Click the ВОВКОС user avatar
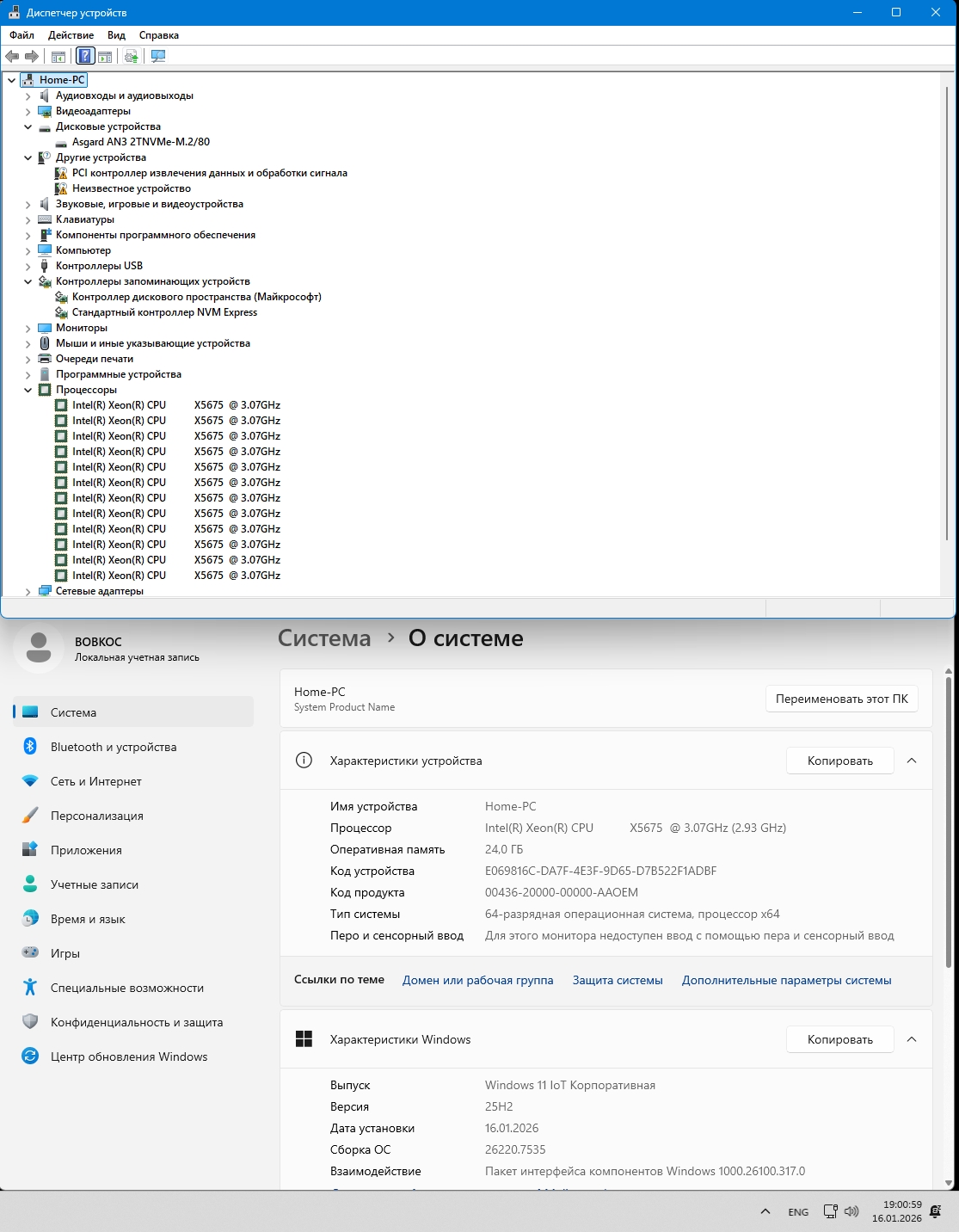Screen dimensions: 959x1232 [39, 648]
